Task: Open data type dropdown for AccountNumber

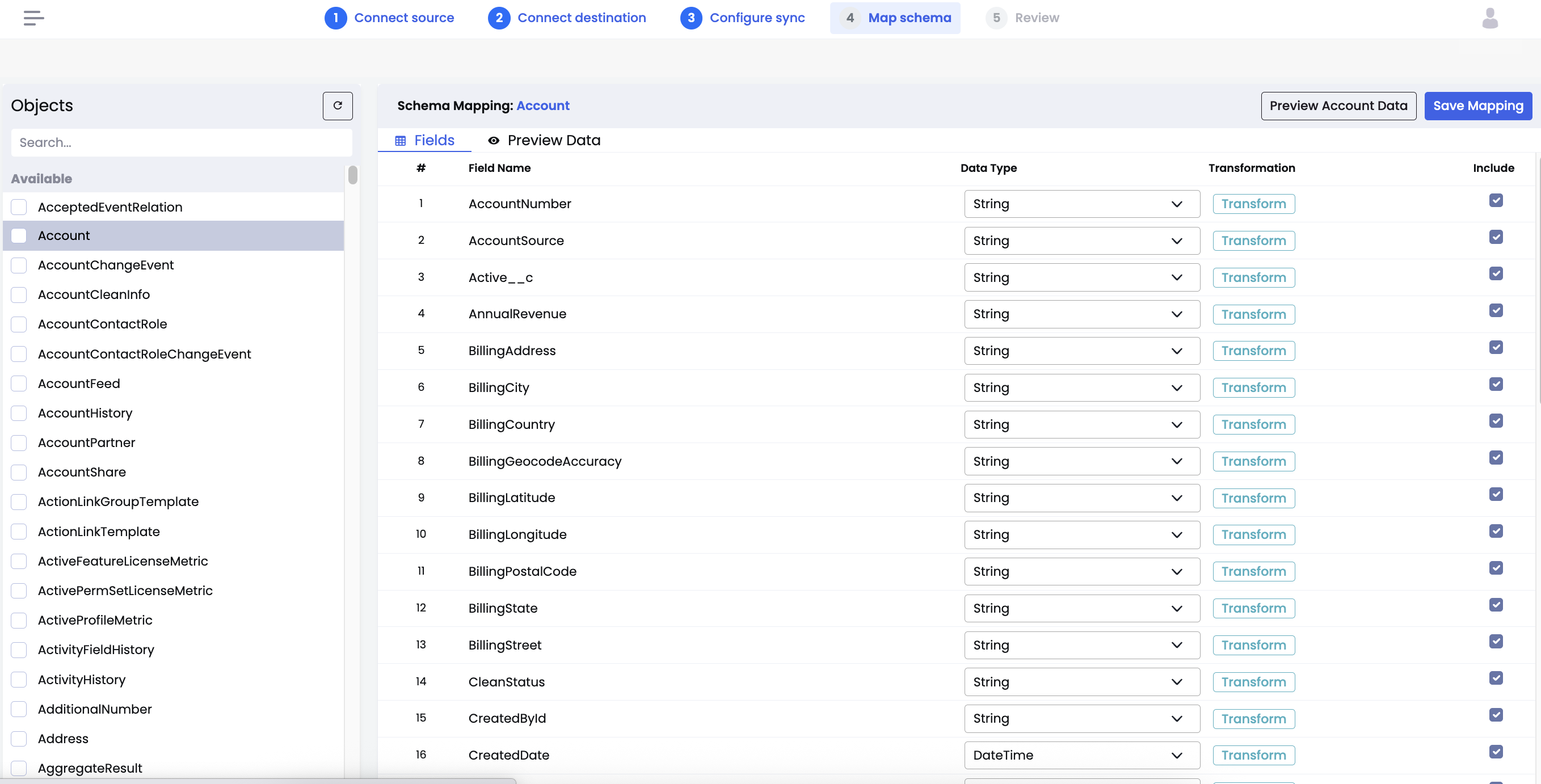Action: [x=1081, y=204]
